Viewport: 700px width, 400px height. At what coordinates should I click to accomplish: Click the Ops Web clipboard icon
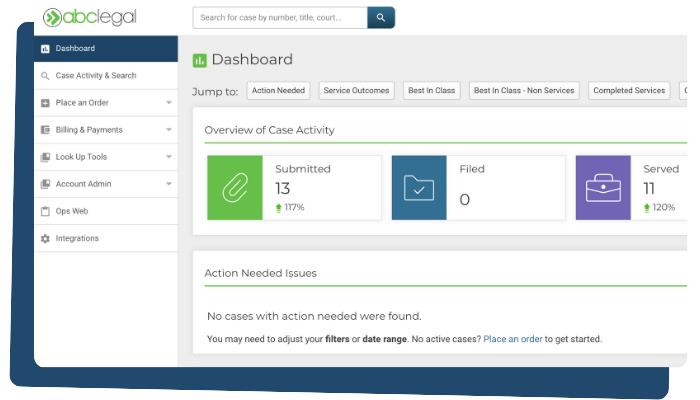[45, 211]
